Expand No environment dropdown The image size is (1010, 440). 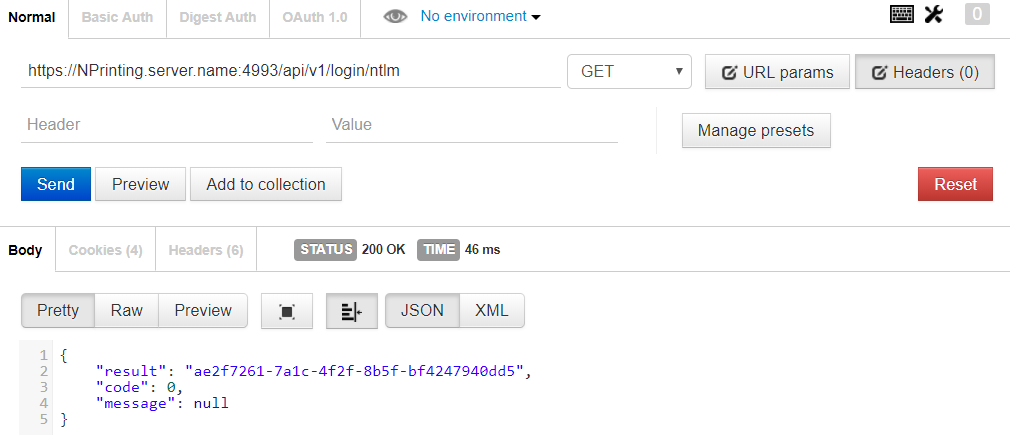(x=480, y=16)
